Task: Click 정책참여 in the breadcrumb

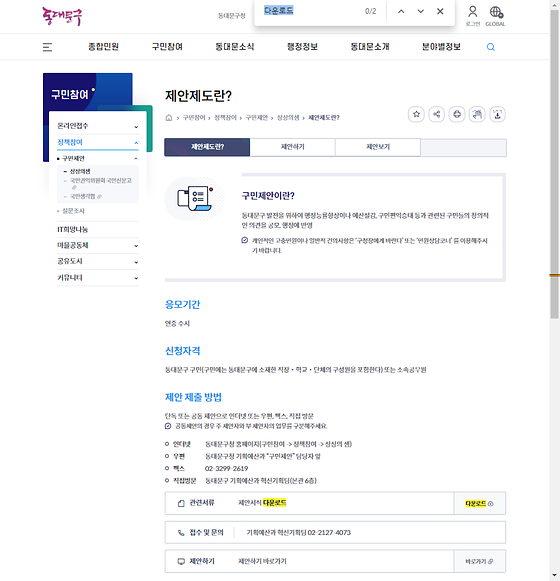Action: pyautogui.click(x=225, y=118)
